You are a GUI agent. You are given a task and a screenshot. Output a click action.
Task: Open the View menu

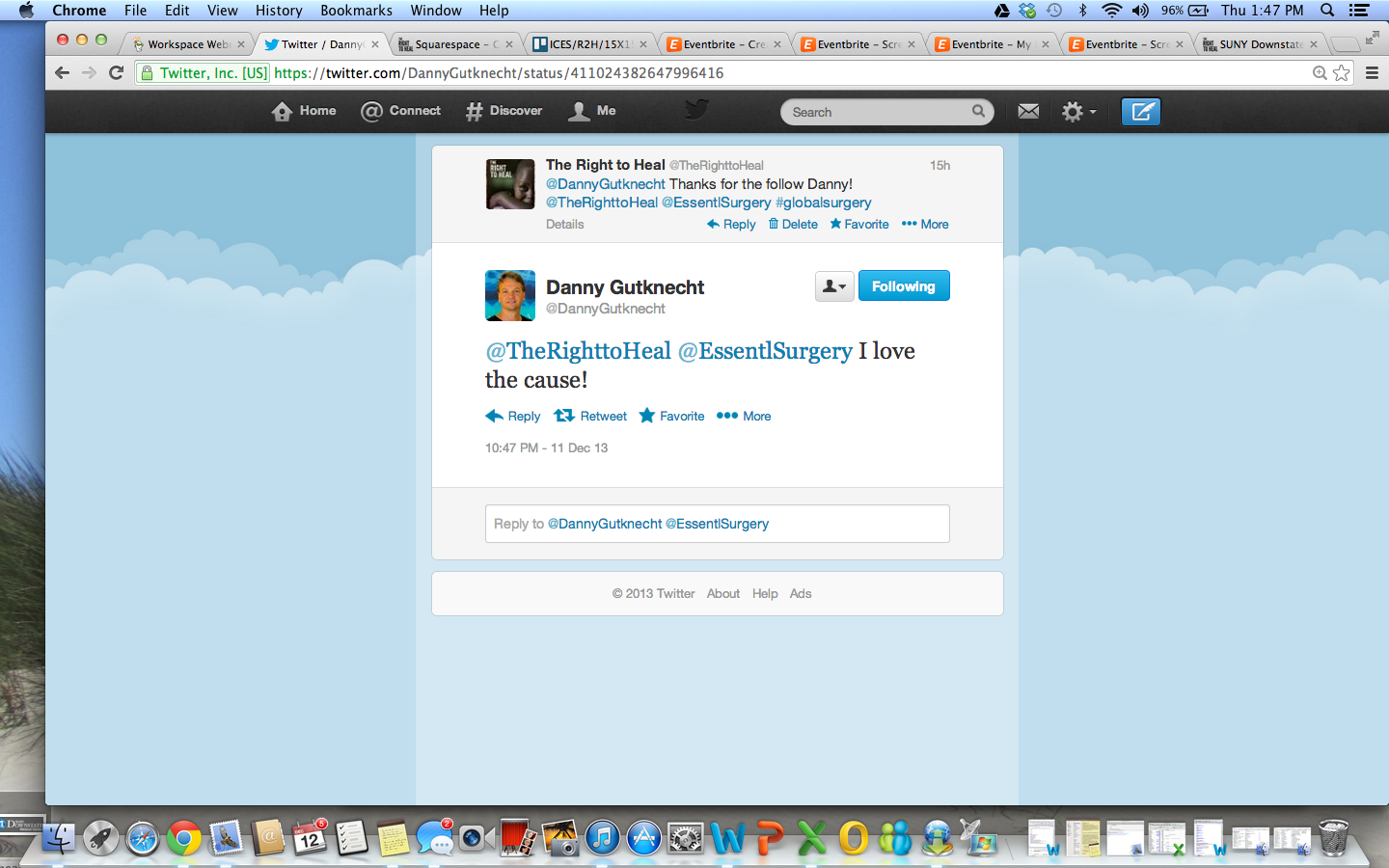click(222, 11)
